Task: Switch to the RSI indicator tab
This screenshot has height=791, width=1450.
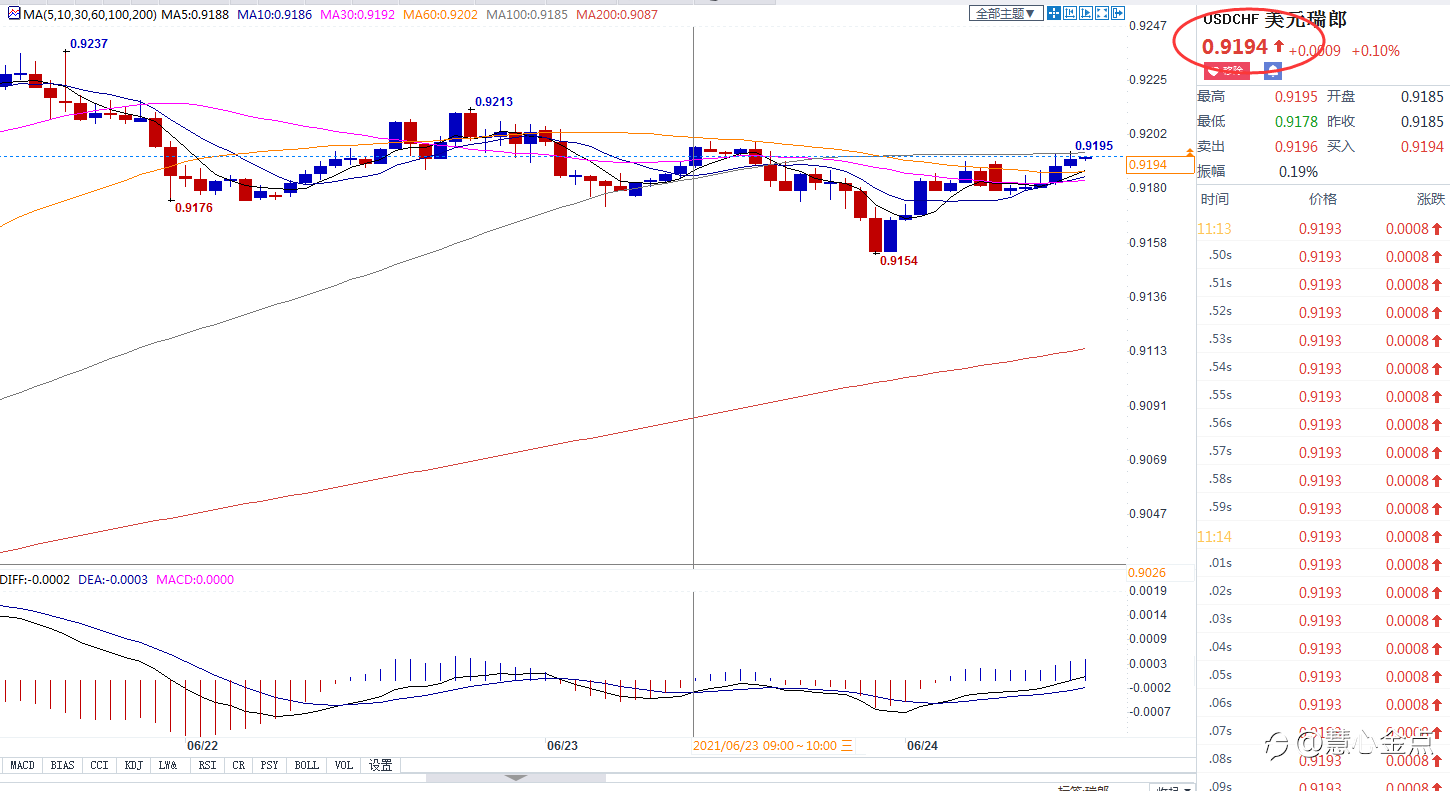Action: (x=207, y=765)
